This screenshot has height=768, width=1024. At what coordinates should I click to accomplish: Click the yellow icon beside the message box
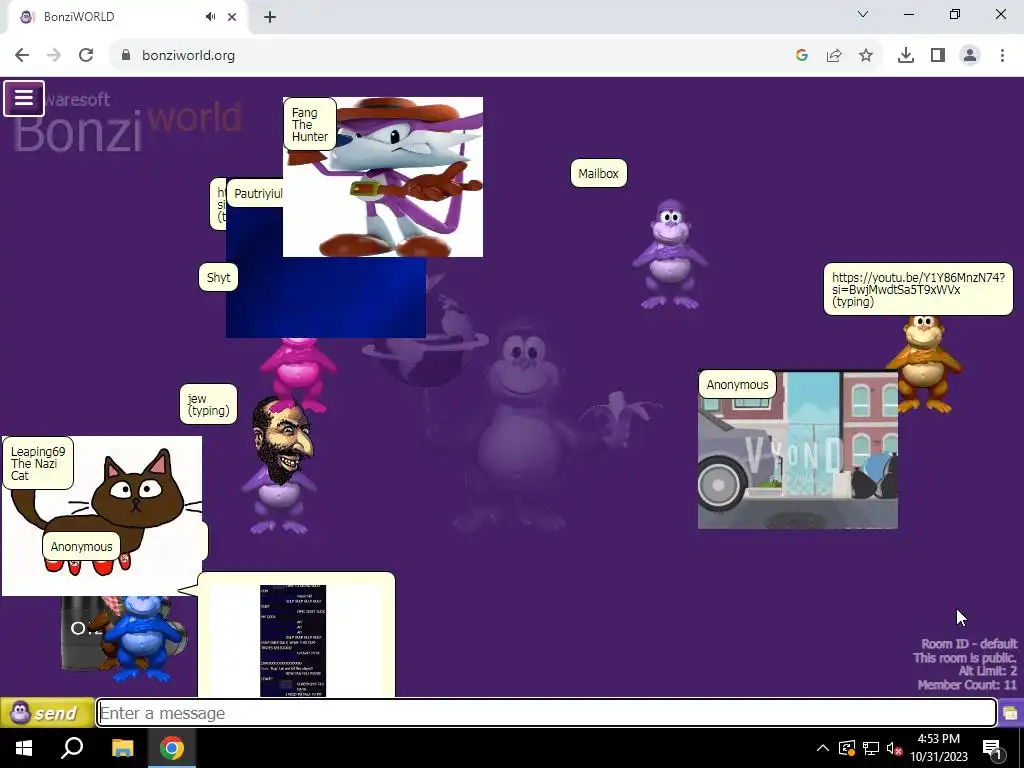pyautogui.click(x=1010, y=712)
